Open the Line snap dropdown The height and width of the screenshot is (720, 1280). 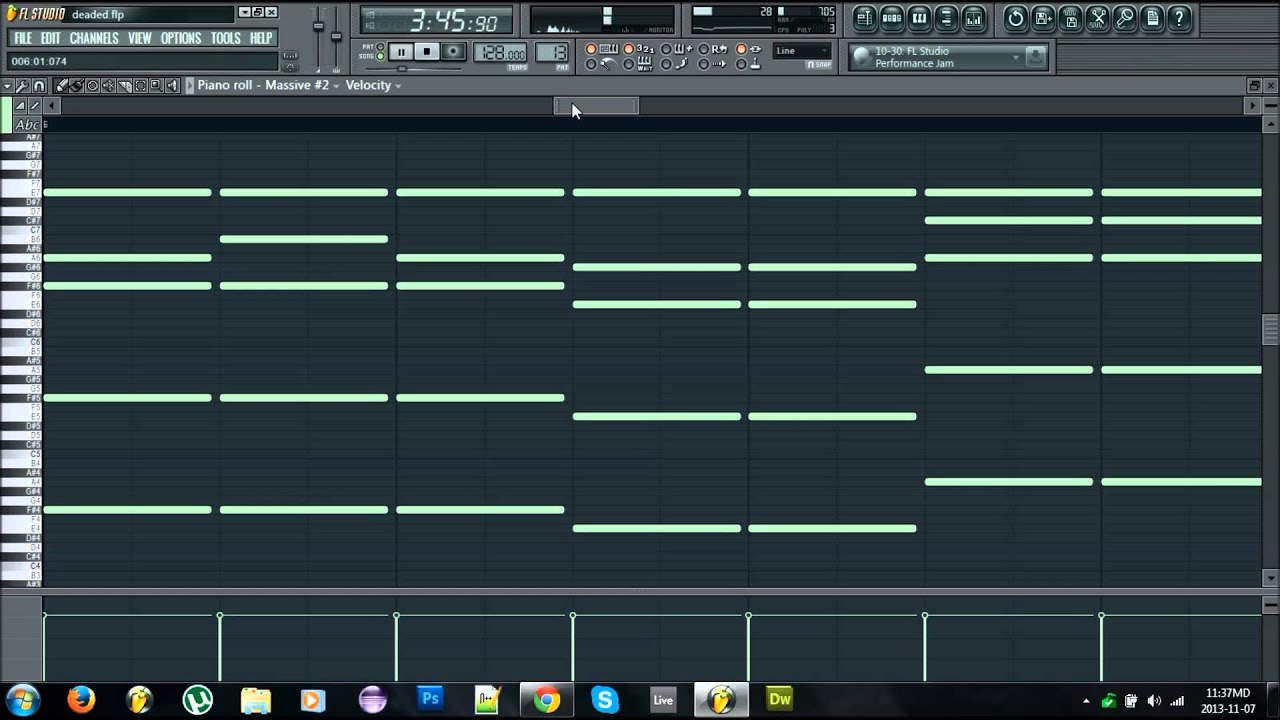[x=802, y=51]
